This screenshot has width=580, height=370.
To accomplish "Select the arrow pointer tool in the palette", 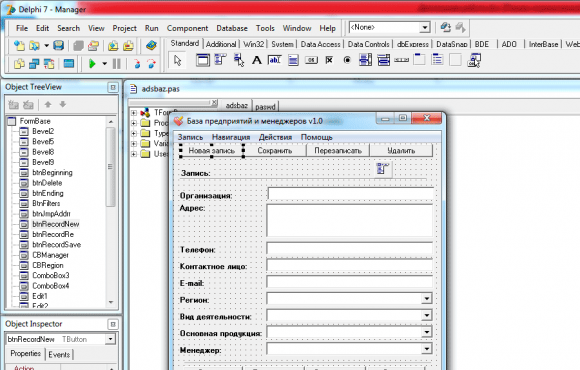I will 178,60.
